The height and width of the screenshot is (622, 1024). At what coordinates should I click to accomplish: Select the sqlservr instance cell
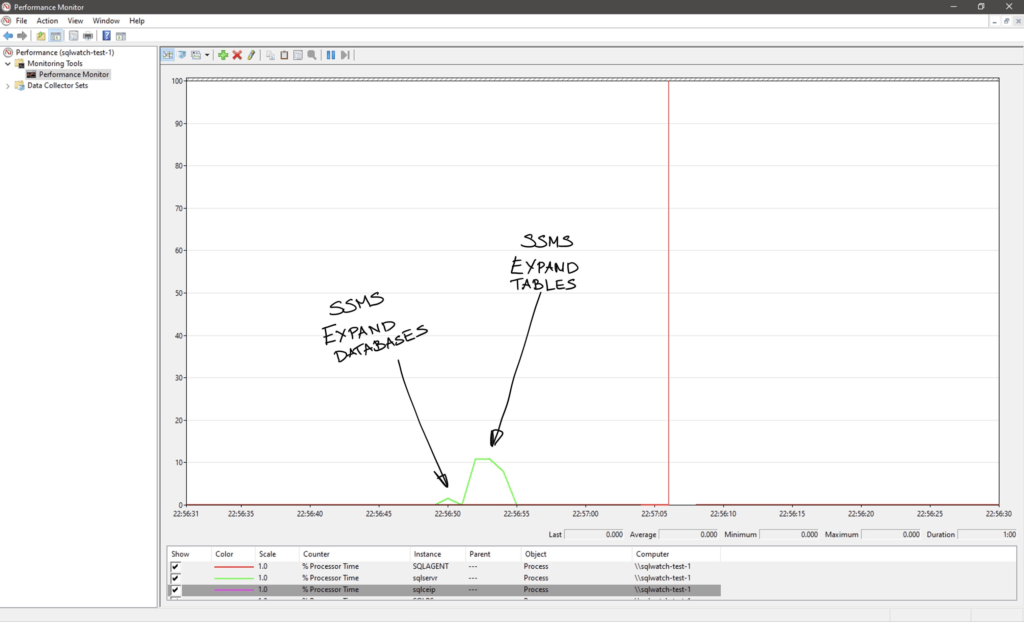point(425,578)
